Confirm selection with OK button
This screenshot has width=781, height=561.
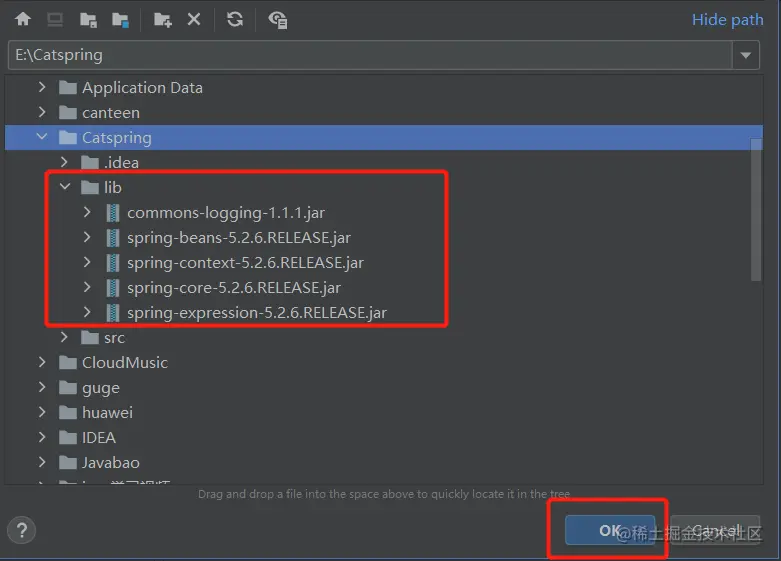click(x=610, y=530)
